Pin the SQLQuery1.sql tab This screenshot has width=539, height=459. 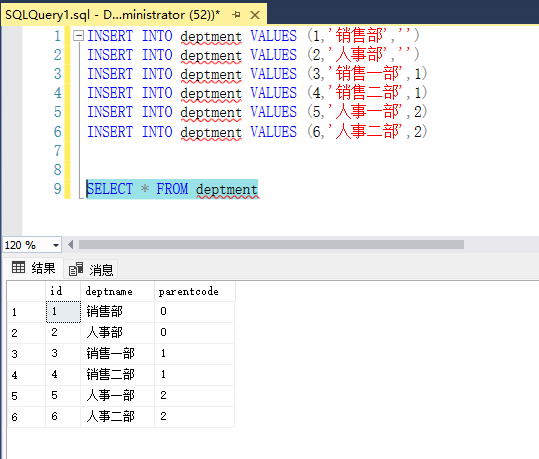point(236,15)
